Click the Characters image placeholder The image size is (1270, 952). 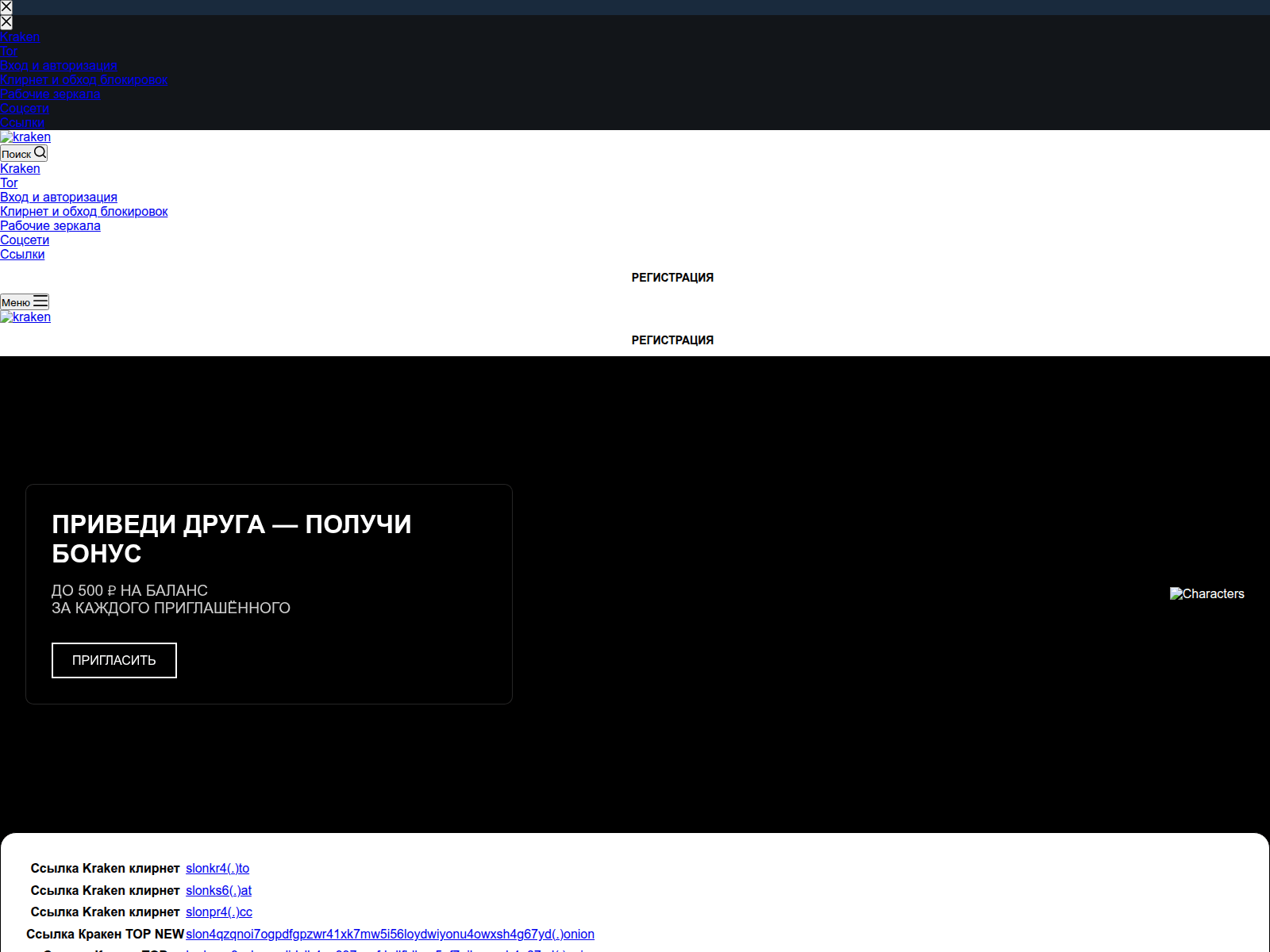point(1206,593)
